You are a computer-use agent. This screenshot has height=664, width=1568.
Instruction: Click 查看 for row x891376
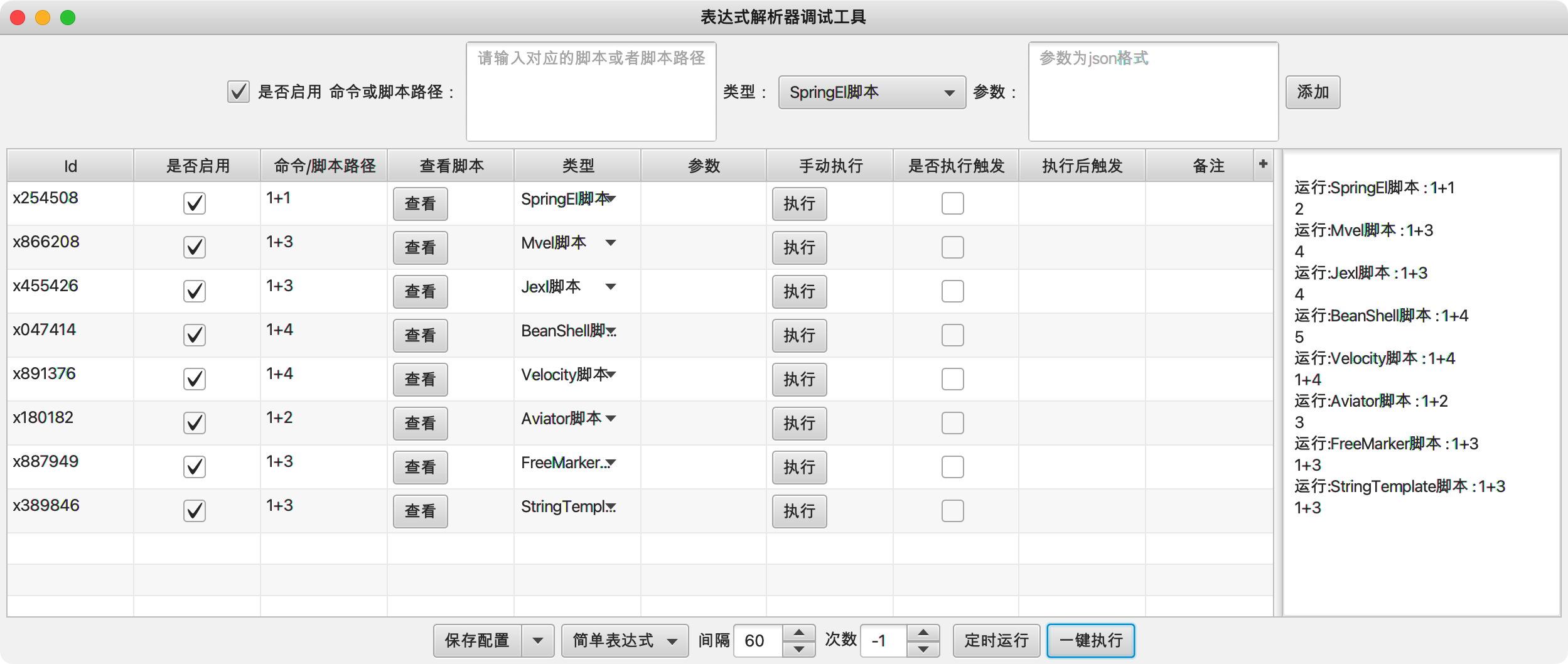(420, 380)
